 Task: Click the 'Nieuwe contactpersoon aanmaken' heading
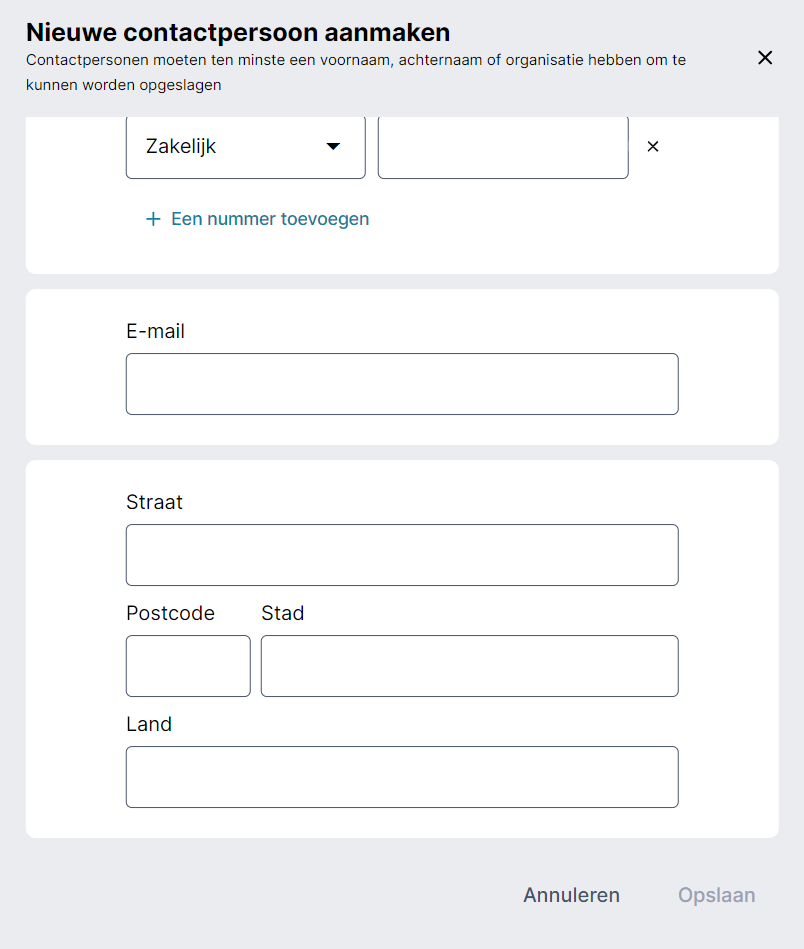pyautogui.click(x=238, y=33)
